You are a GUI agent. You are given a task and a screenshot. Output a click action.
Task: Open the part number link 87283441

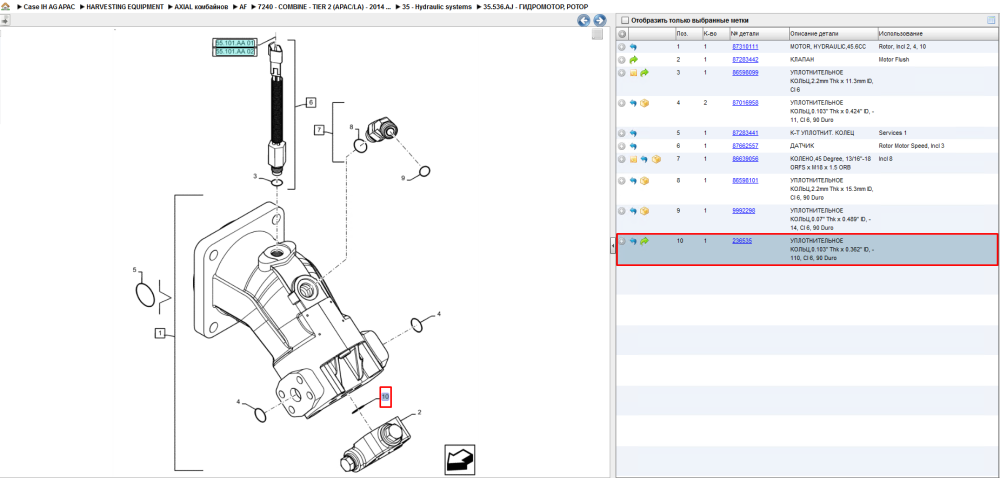(745, 133)
